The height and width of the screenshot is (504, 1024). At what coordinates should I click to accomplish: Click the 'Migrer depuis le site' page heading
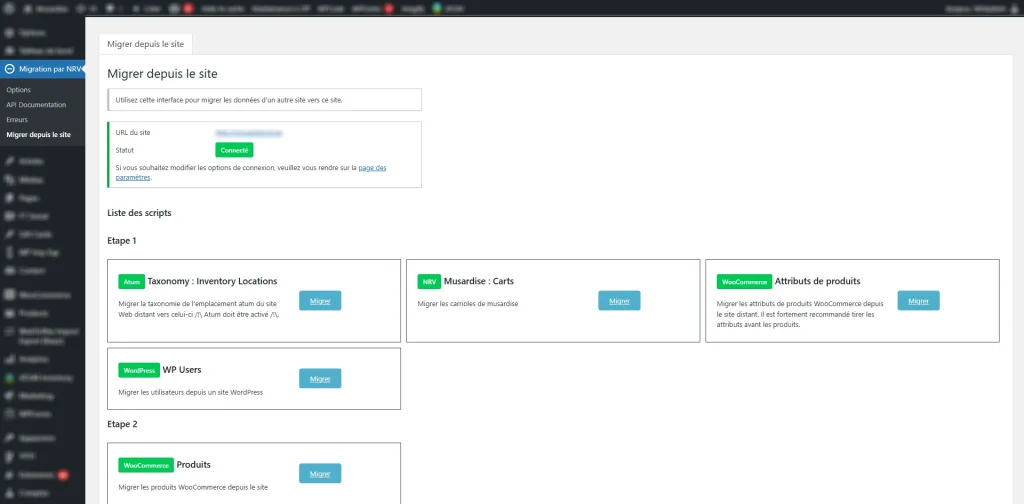click(x=162, y=74)
